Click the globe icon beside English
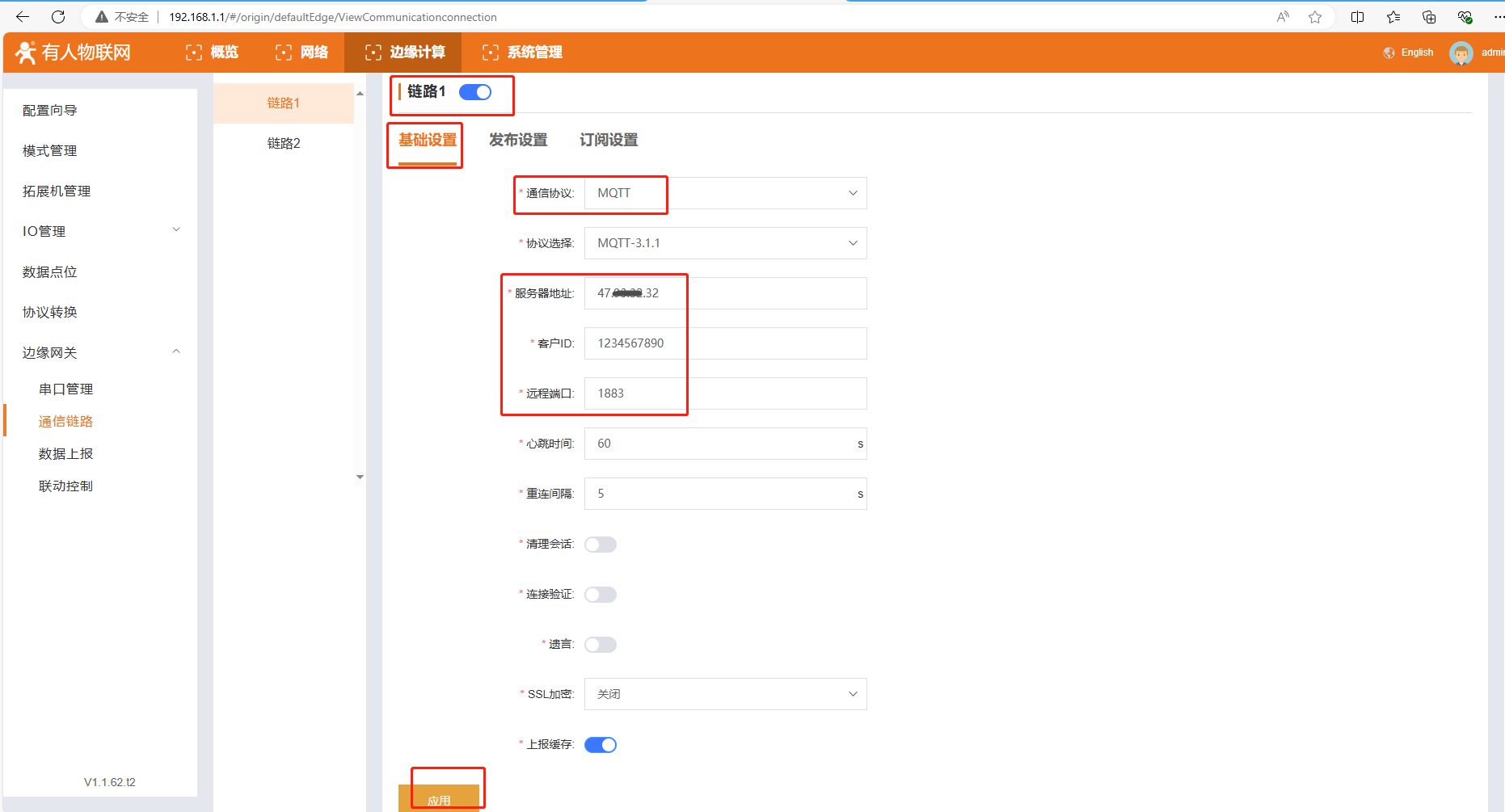The height and width of the screenshot is (812, 1505). 1389,53
